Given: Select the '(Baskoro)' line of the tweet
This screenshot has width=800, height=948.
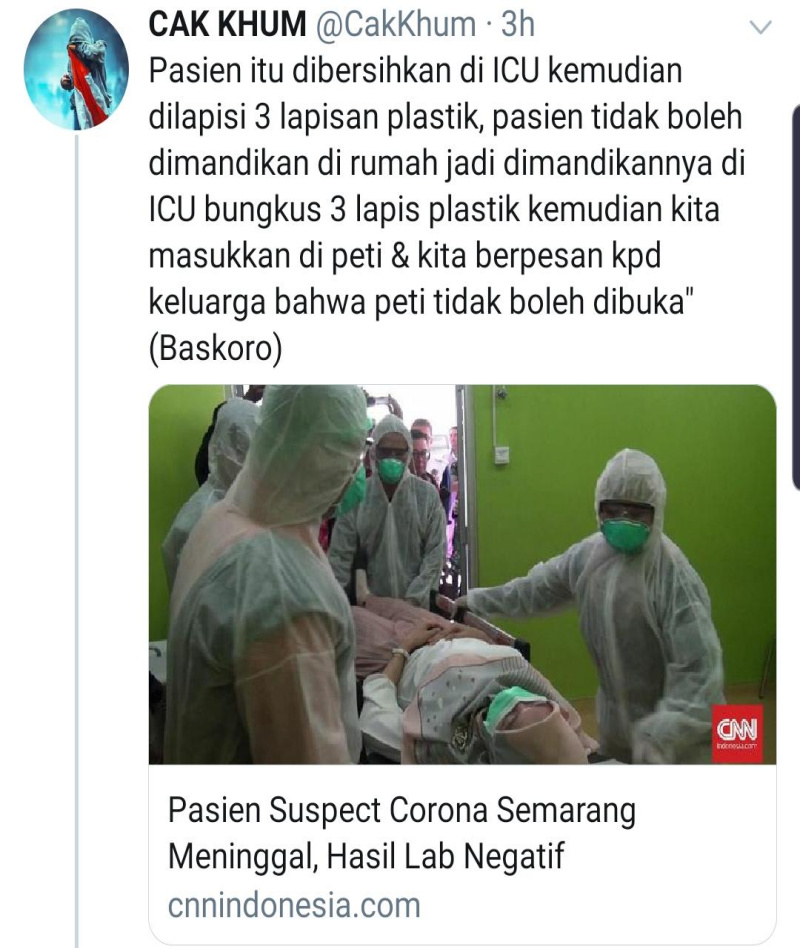Looking at the screenshot, I should (x=215, y=349).
